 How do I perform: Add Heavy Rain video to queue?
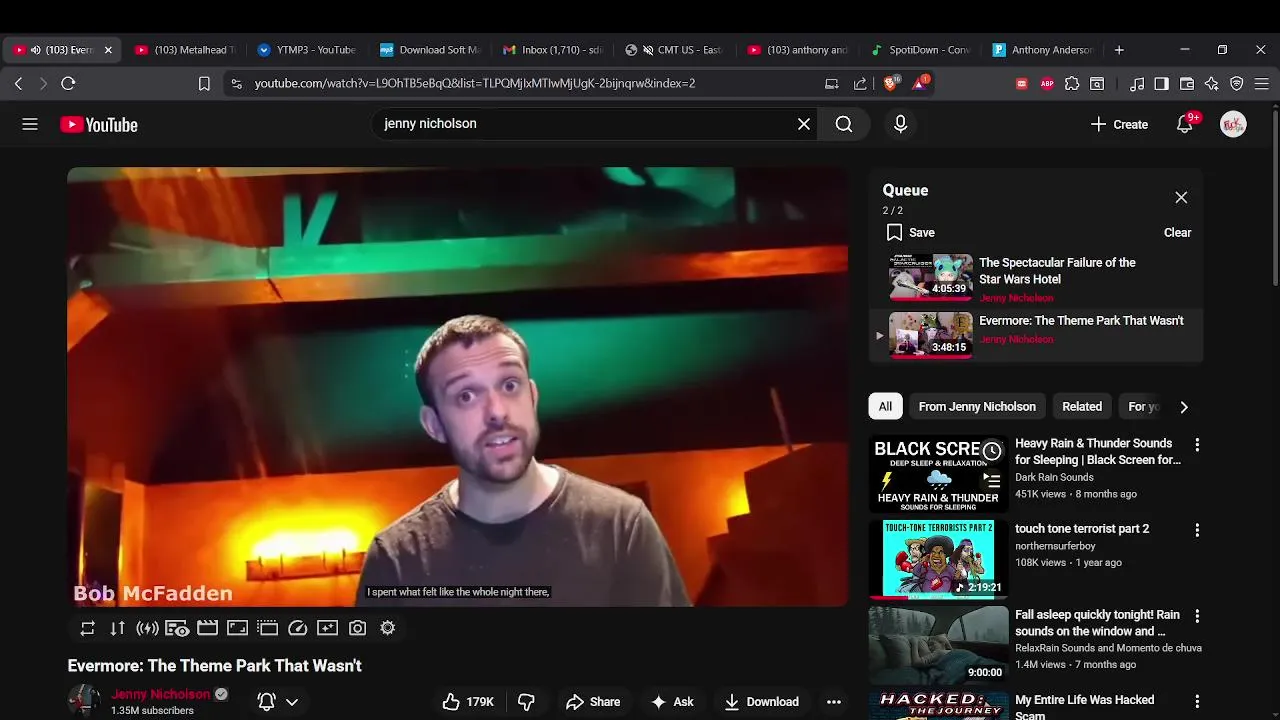991,480
